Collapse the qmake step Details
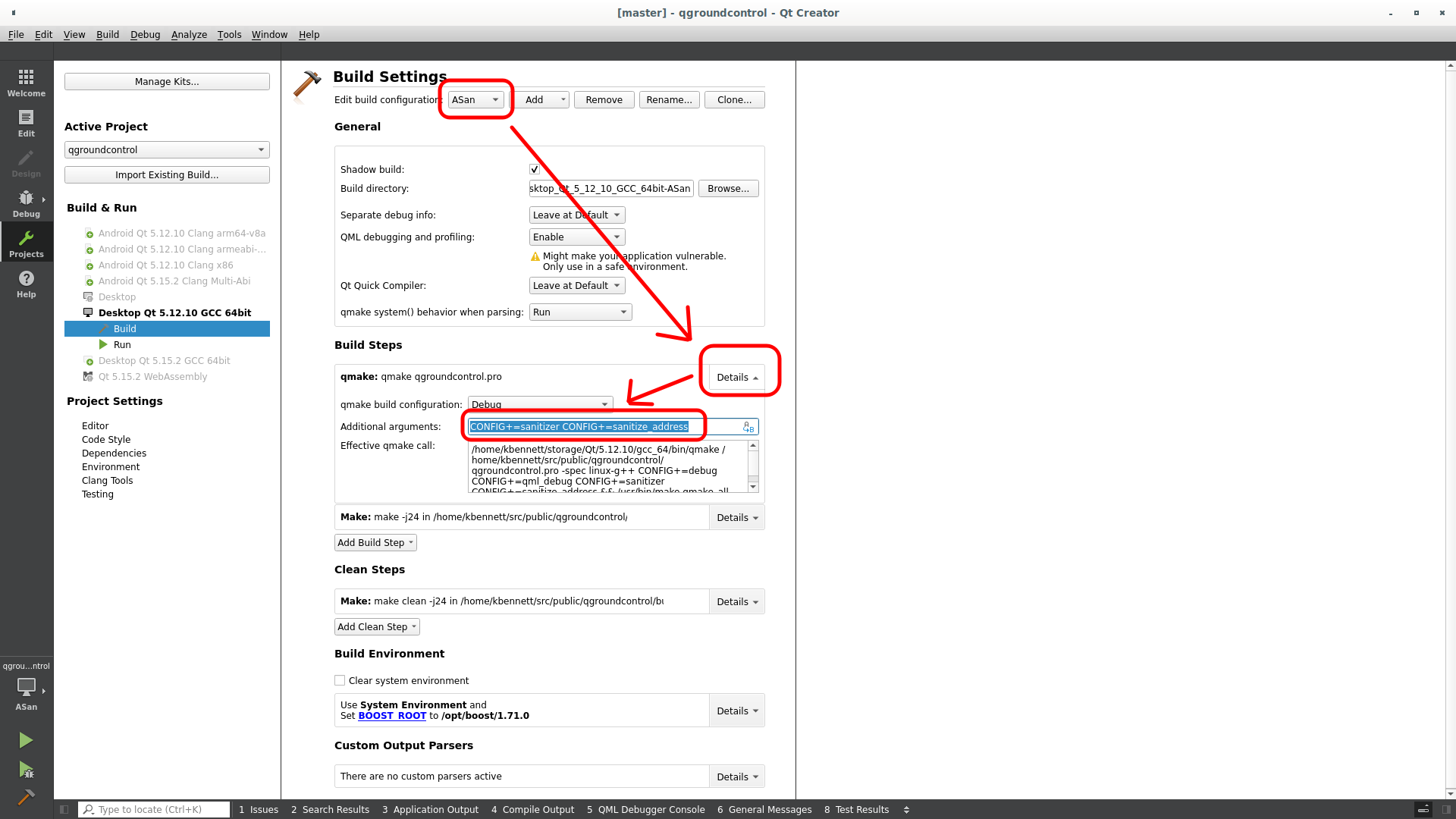Image resolution: width=1456 pixels, height=819 pixels. click(737, 378)
